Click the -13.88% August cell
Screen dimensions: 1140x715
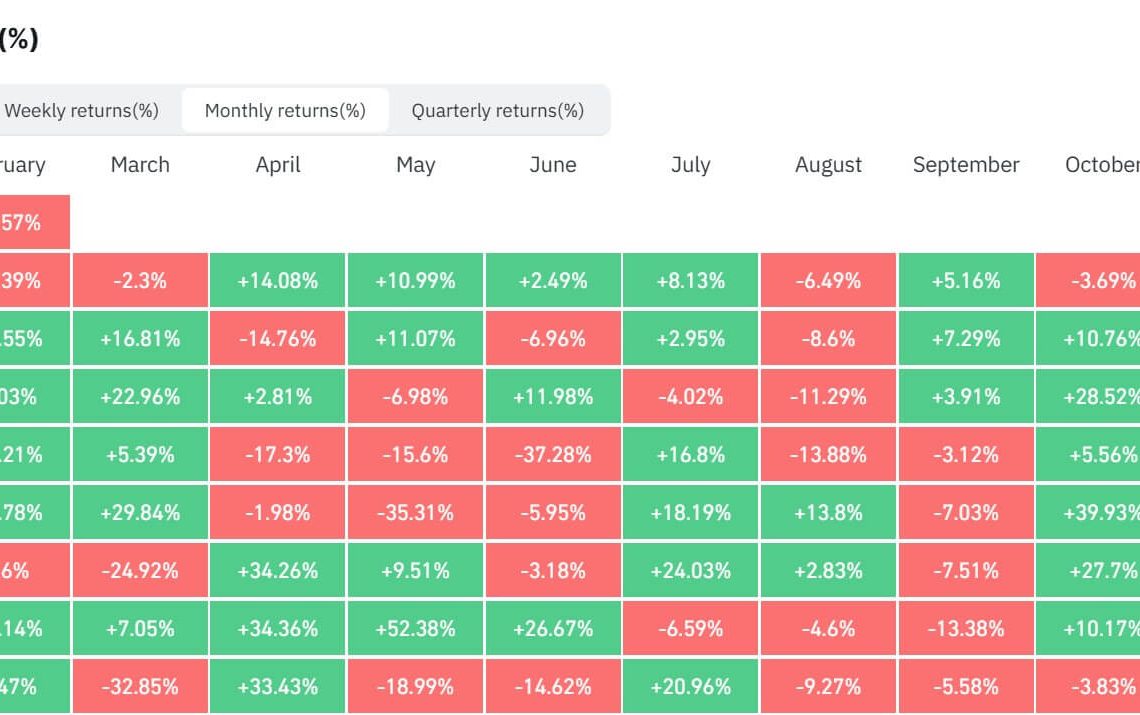click(828, 455)
